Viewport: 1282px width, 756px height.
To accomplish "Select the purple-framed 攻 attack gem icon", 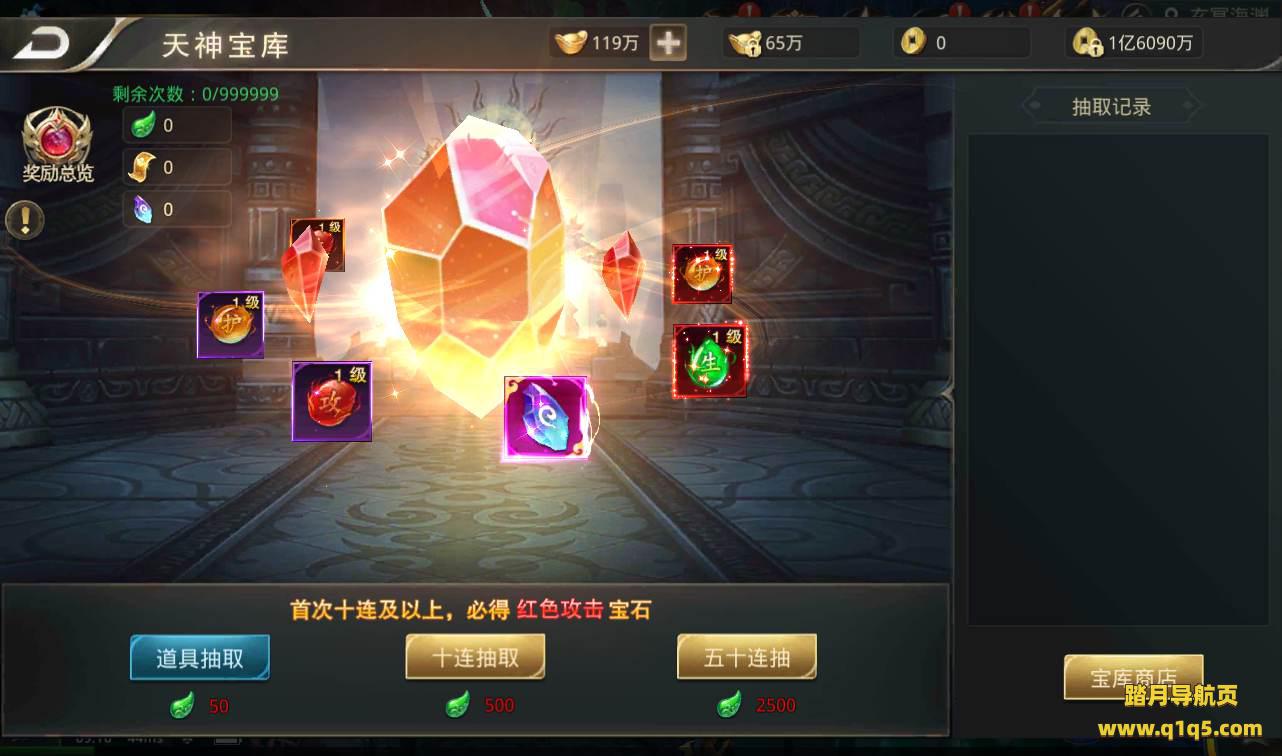I will point(332,401).
